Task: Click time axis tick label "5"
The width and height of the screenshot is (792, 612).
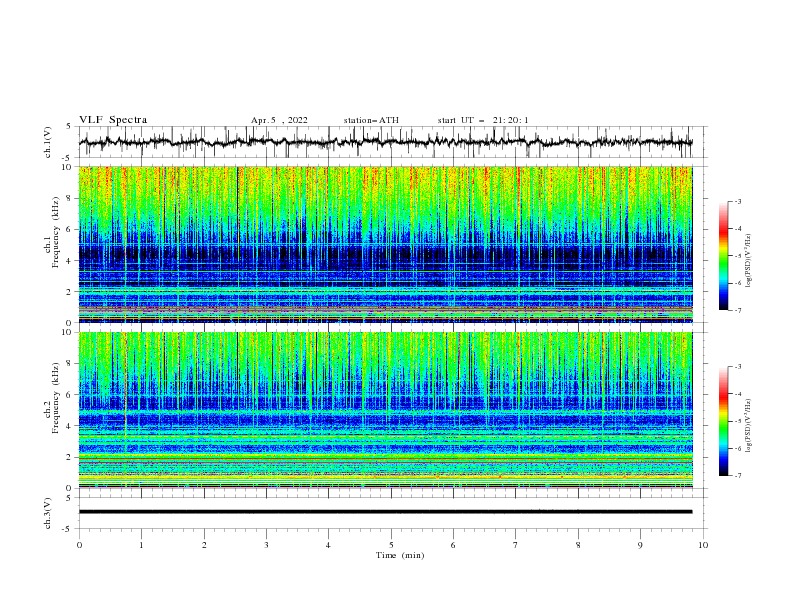Action: click(x=391, y=545)
